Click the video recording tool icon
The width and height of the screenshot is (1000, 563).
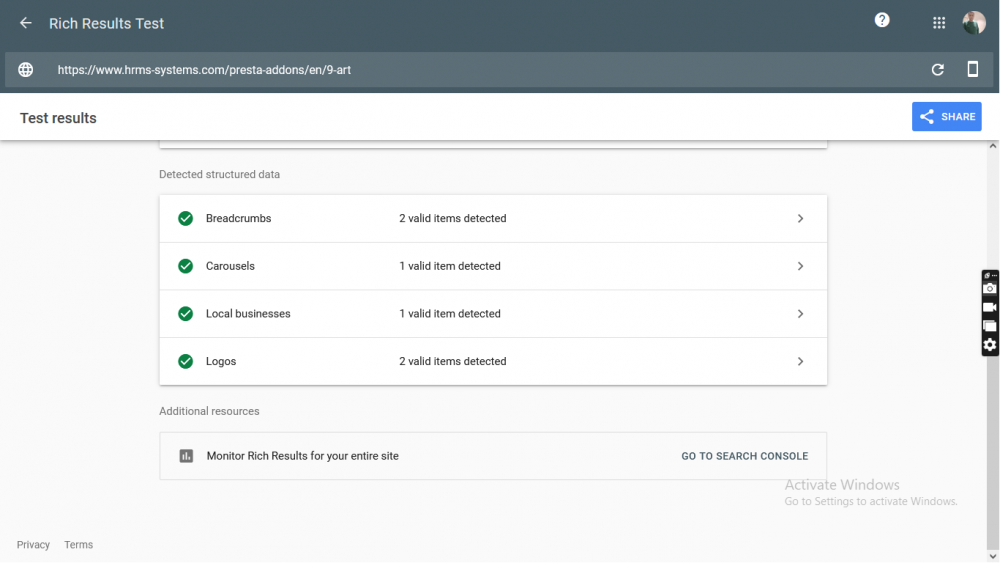tap(989, 308)
